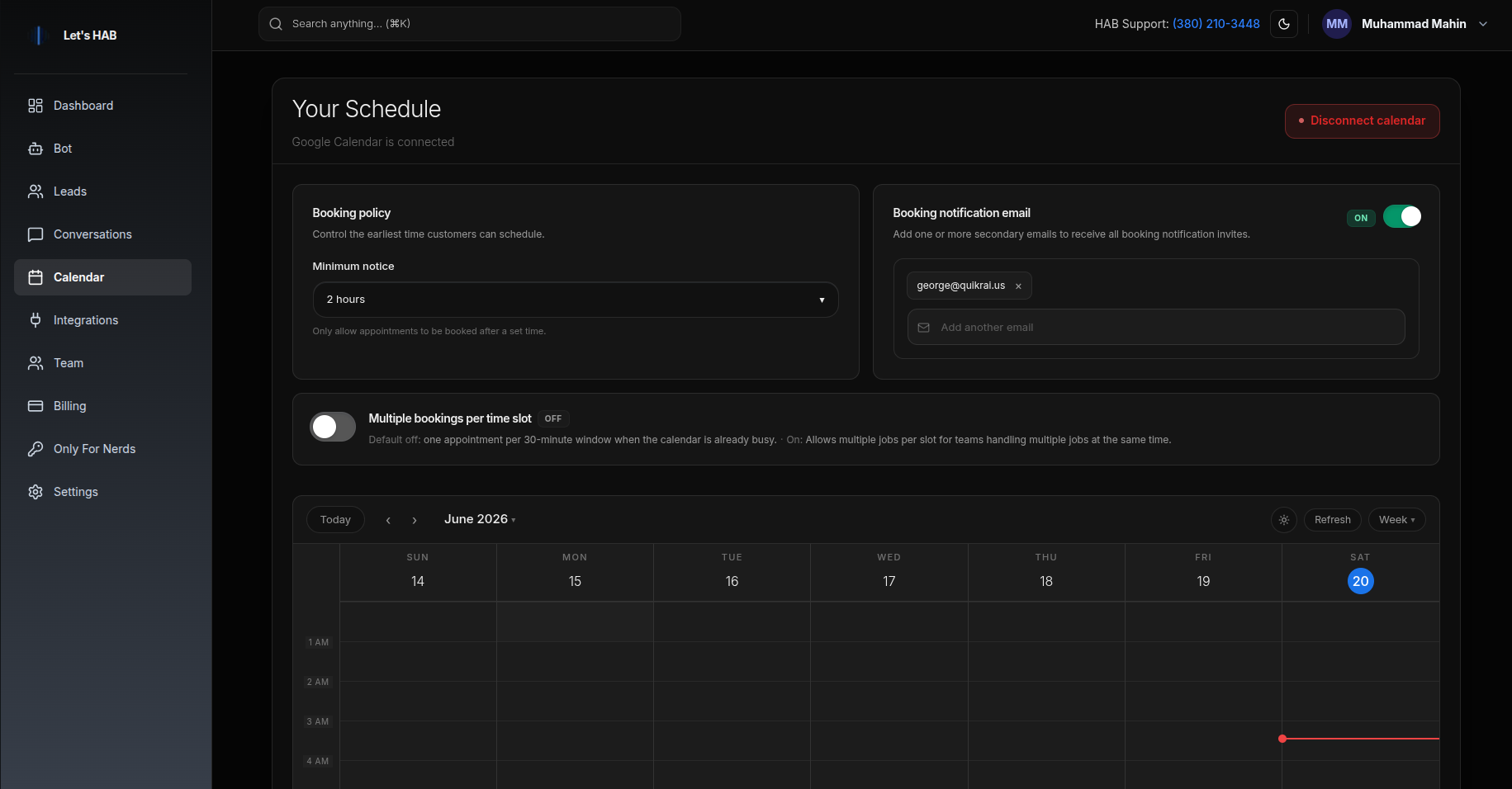This screenshot has width=1512, height=789.
Task: Open Settings menu item
Action: pyautogui.click(x=102, y=492)
